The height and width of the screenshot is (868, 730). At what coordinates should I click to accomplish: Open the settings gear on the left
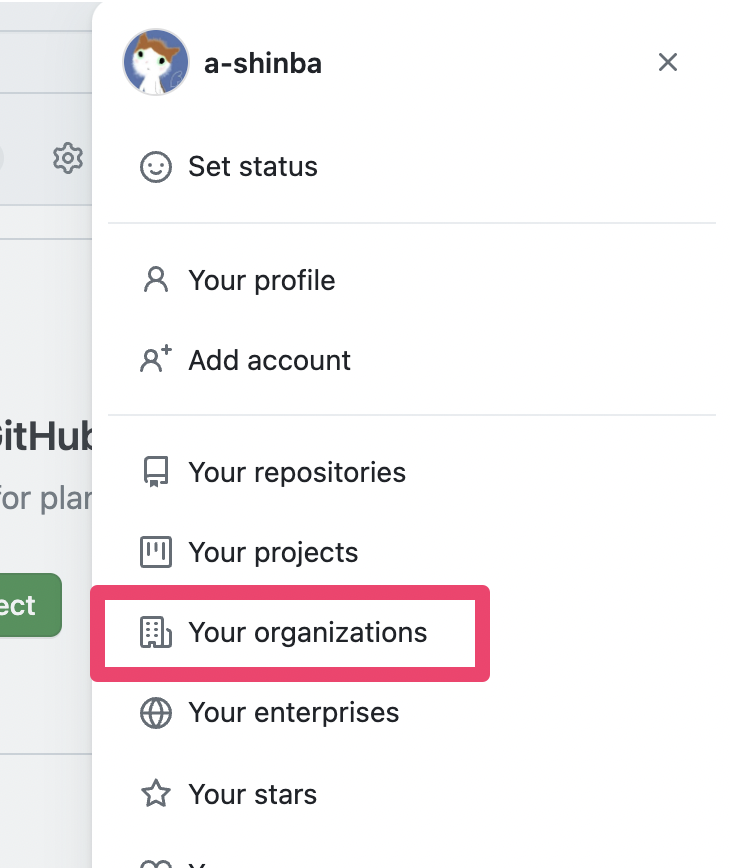point(67,158)
